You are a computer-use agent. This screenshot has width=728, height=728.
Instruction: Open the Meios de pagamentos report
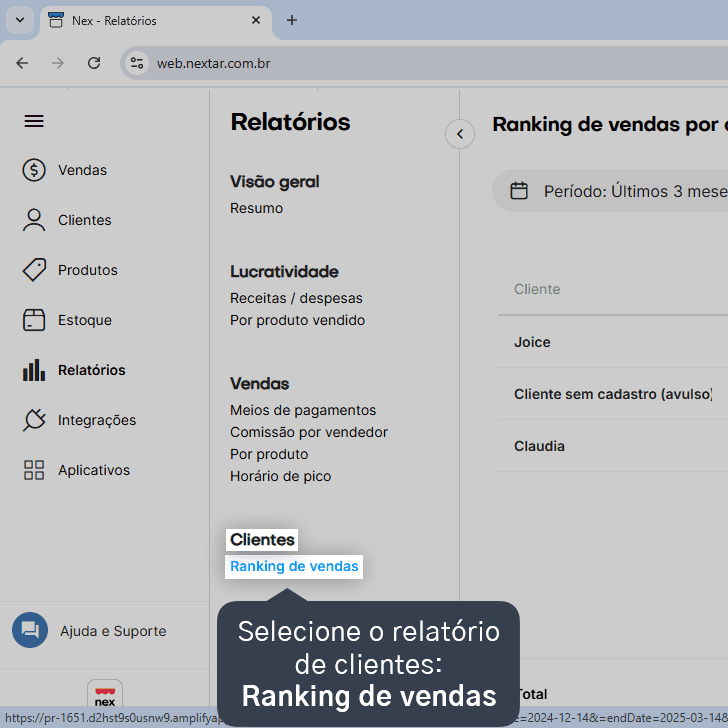[303, 410]
